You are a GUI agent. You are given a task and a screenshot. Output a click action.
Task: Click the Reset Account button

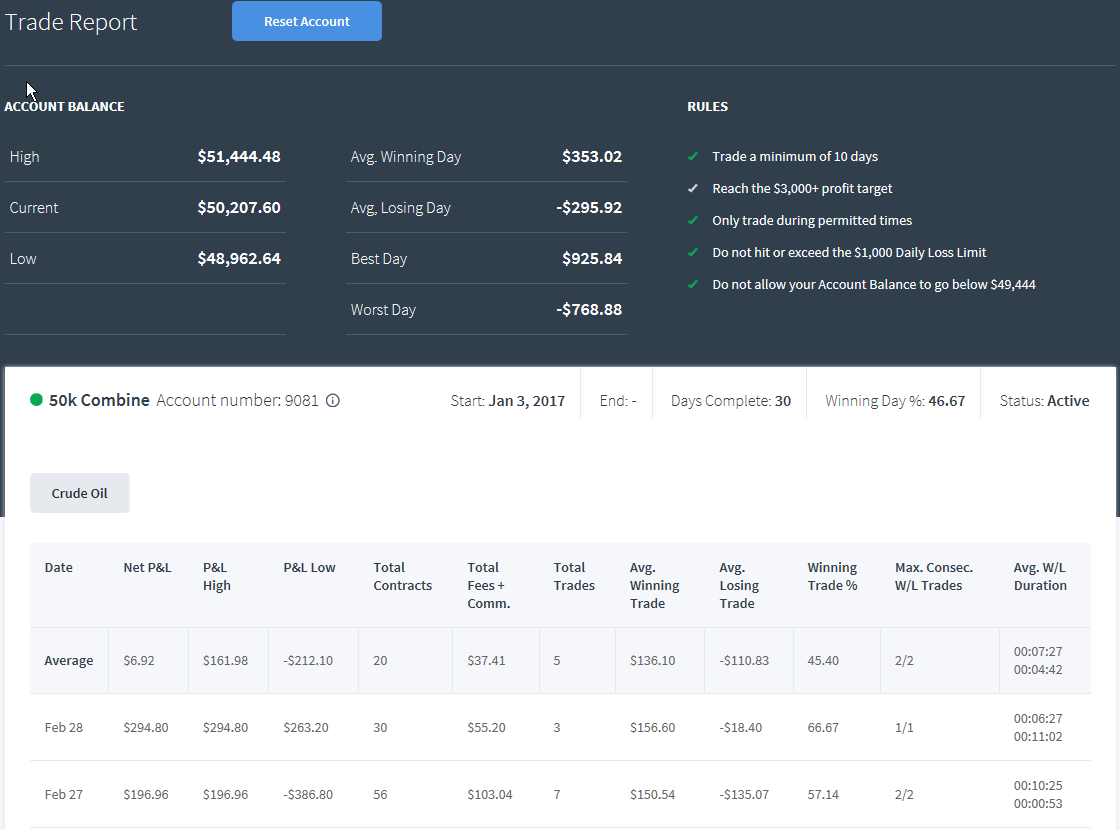click(x=307, y=21)
